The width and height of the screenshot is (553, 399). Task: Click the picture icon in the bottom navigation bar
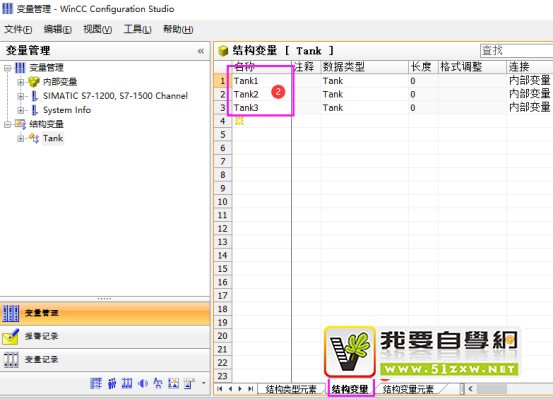(x=174, y=383)
